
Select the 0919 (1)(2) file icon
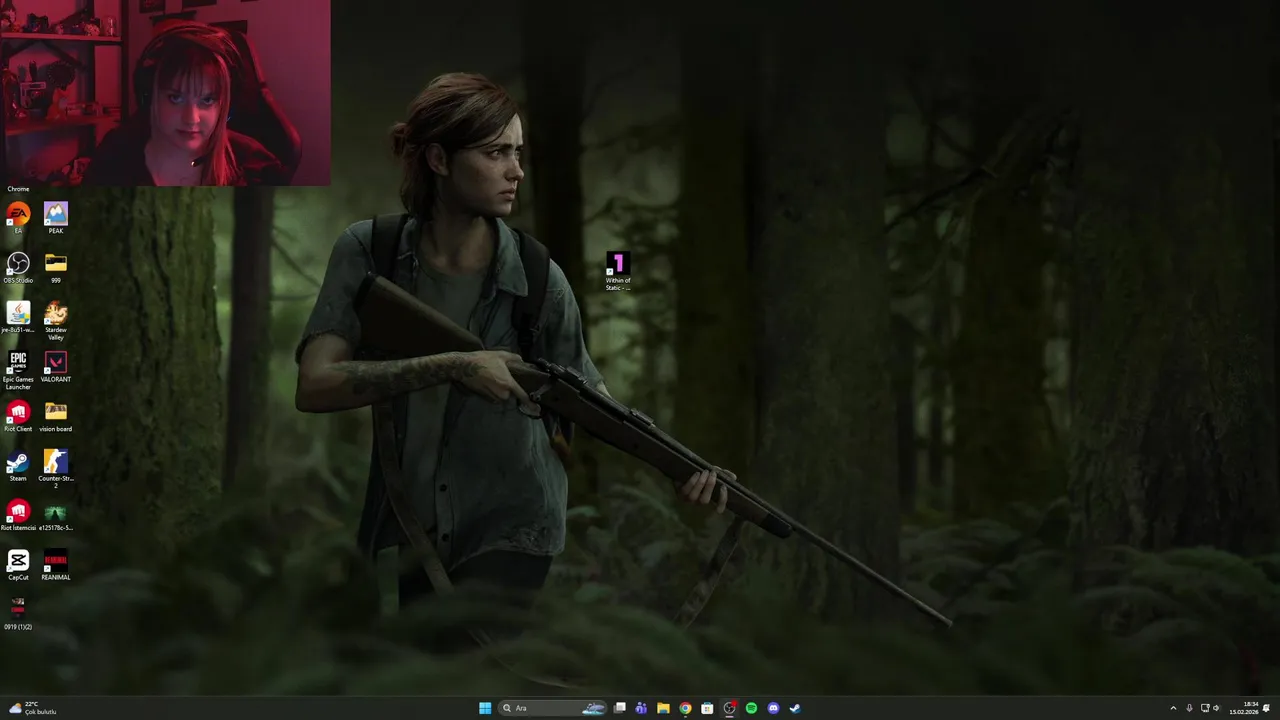pyautogui.click(x=18, y=613)
